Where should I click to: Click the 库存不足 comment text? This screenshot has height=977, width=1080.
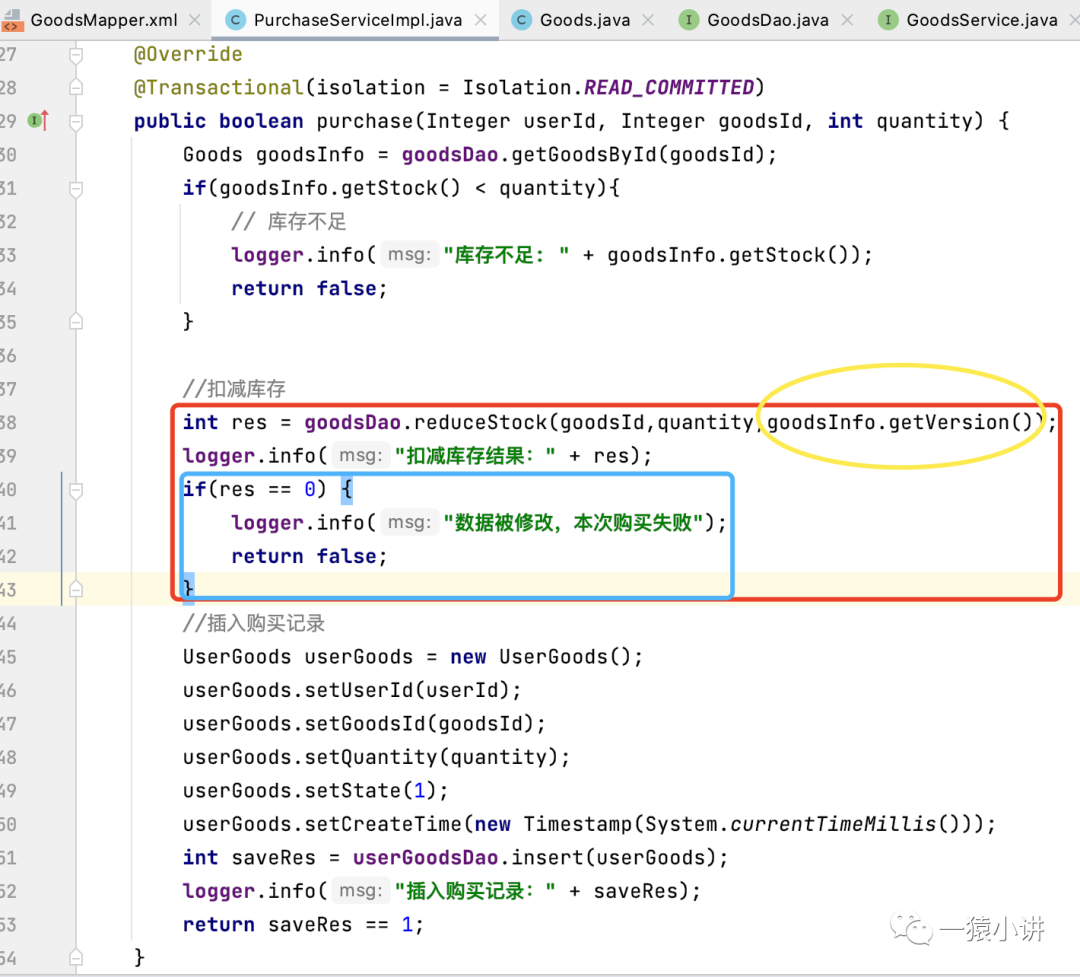point(289,222)
